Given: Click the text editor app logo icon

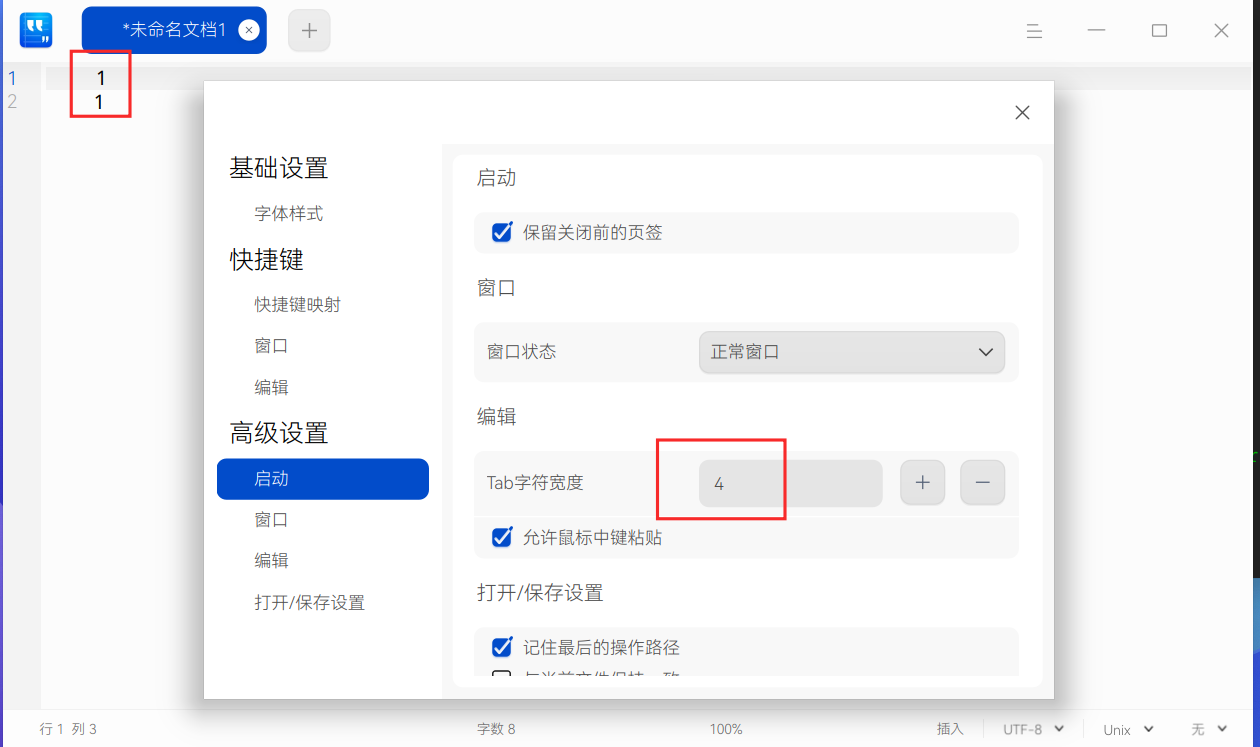Looking at the screenshot, I should (x=36, y=30).
